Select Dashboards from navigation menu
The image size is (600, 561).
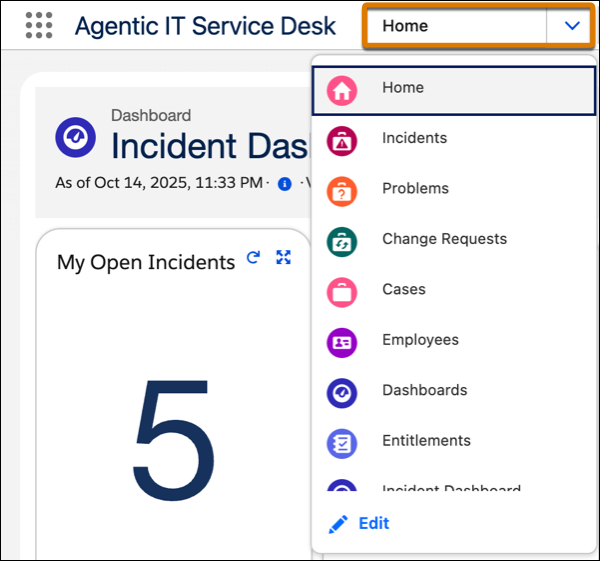click(454, 393)
